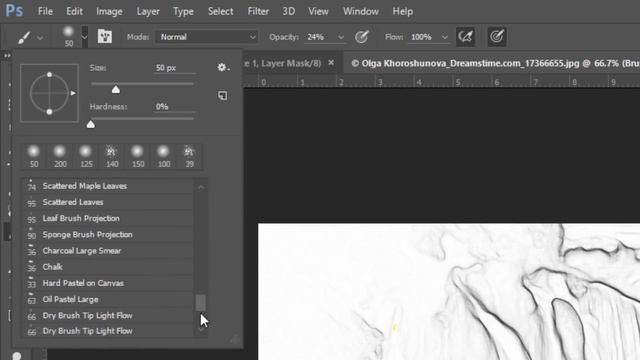Click the brush Size value field
The image size is (640, 360).
(x=175, y=68)
